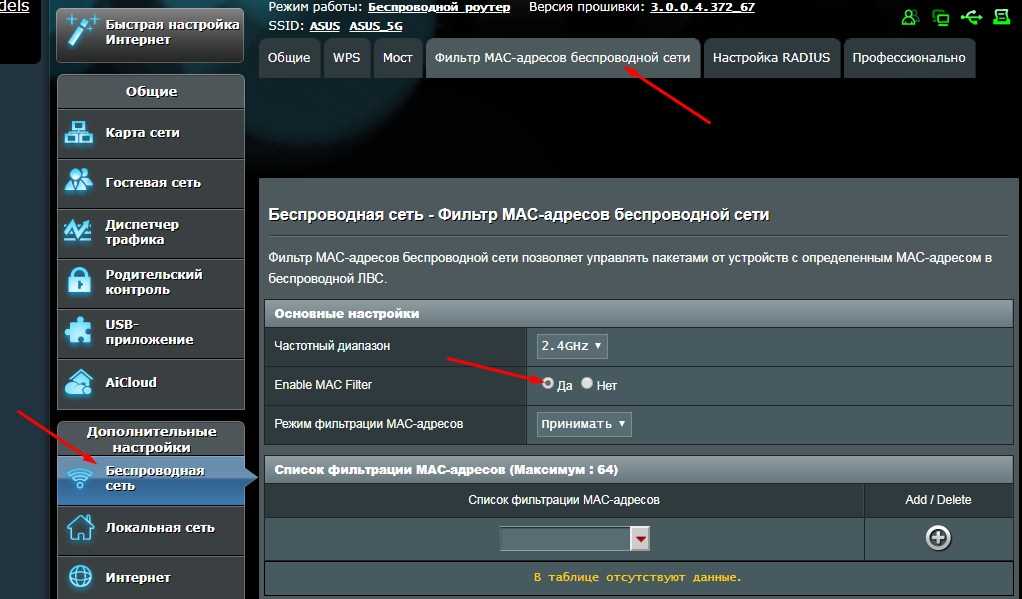Click the green user status icon
The width and height of the screenshot is (1022, 599).
(x=910, y=18)
